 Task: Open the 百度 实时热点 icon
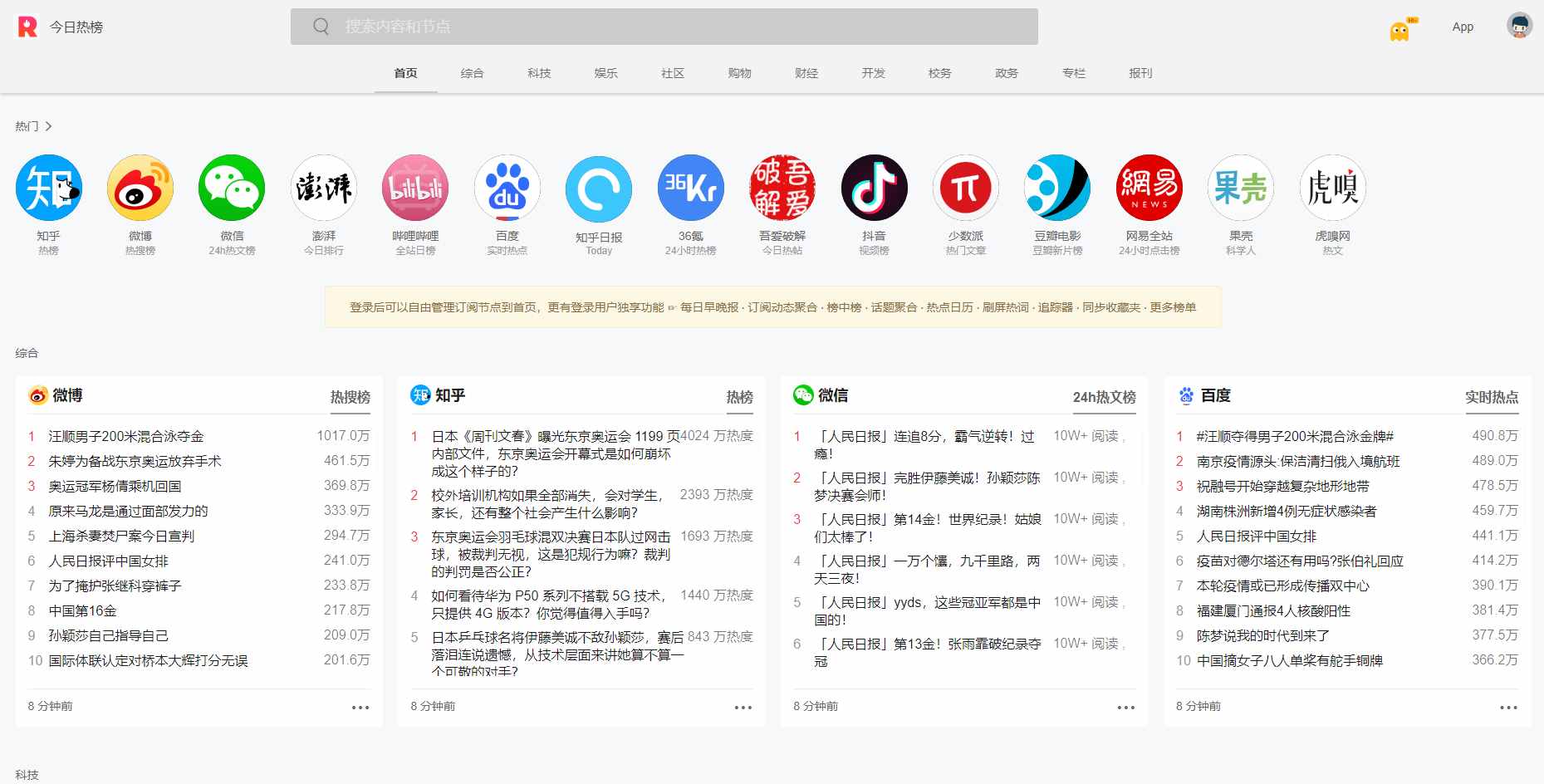pos(507,188)
